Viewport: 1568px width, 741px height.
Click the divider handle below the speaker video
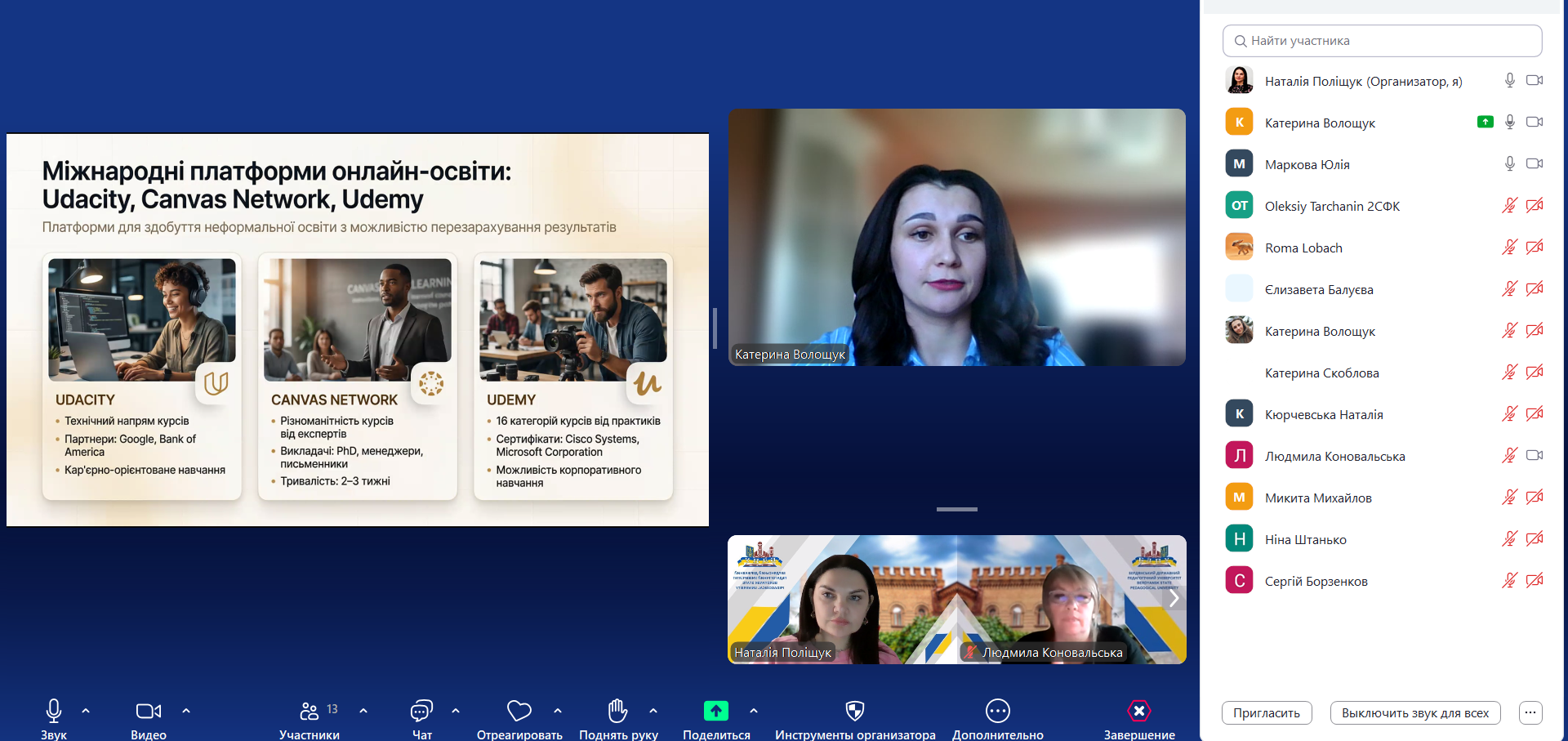[x=956, y=509]
